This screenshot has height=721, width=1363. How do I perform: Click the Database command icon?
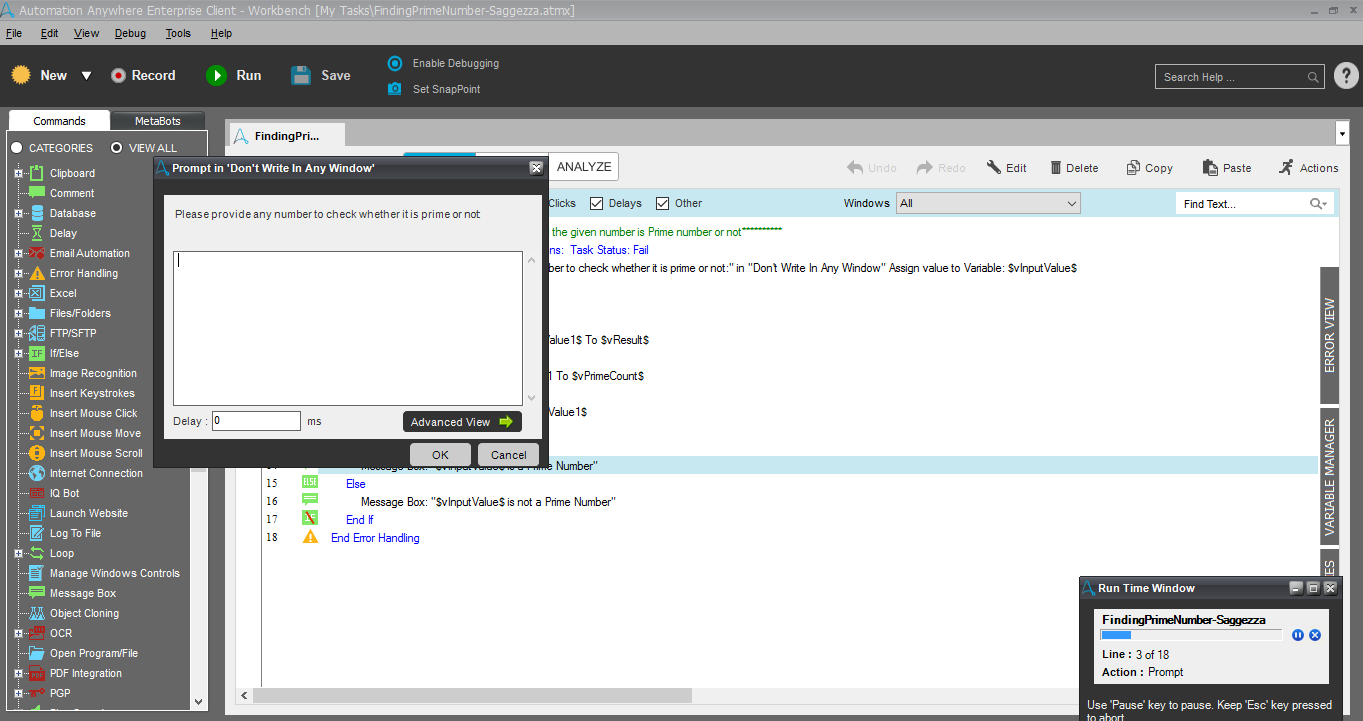[35, 213]
